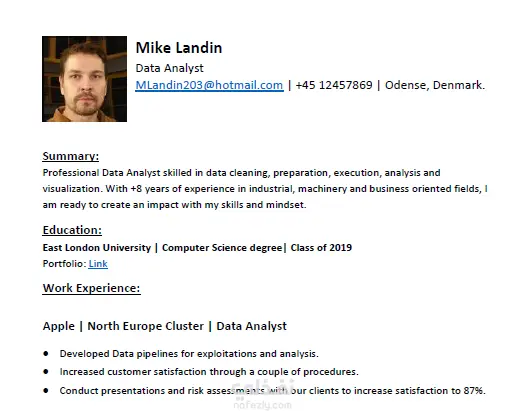Click the location text Odense, Denmark

[x=435, y=85]
